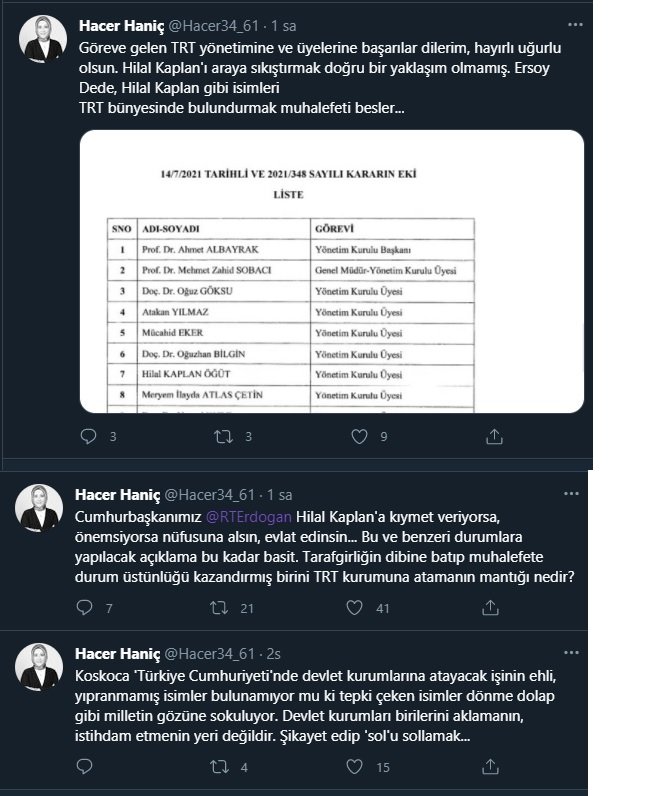Image resolution: width=652 pixels, height=796 pixels.
Task: Share the first tweet via share icon
Action: [494, 437]
